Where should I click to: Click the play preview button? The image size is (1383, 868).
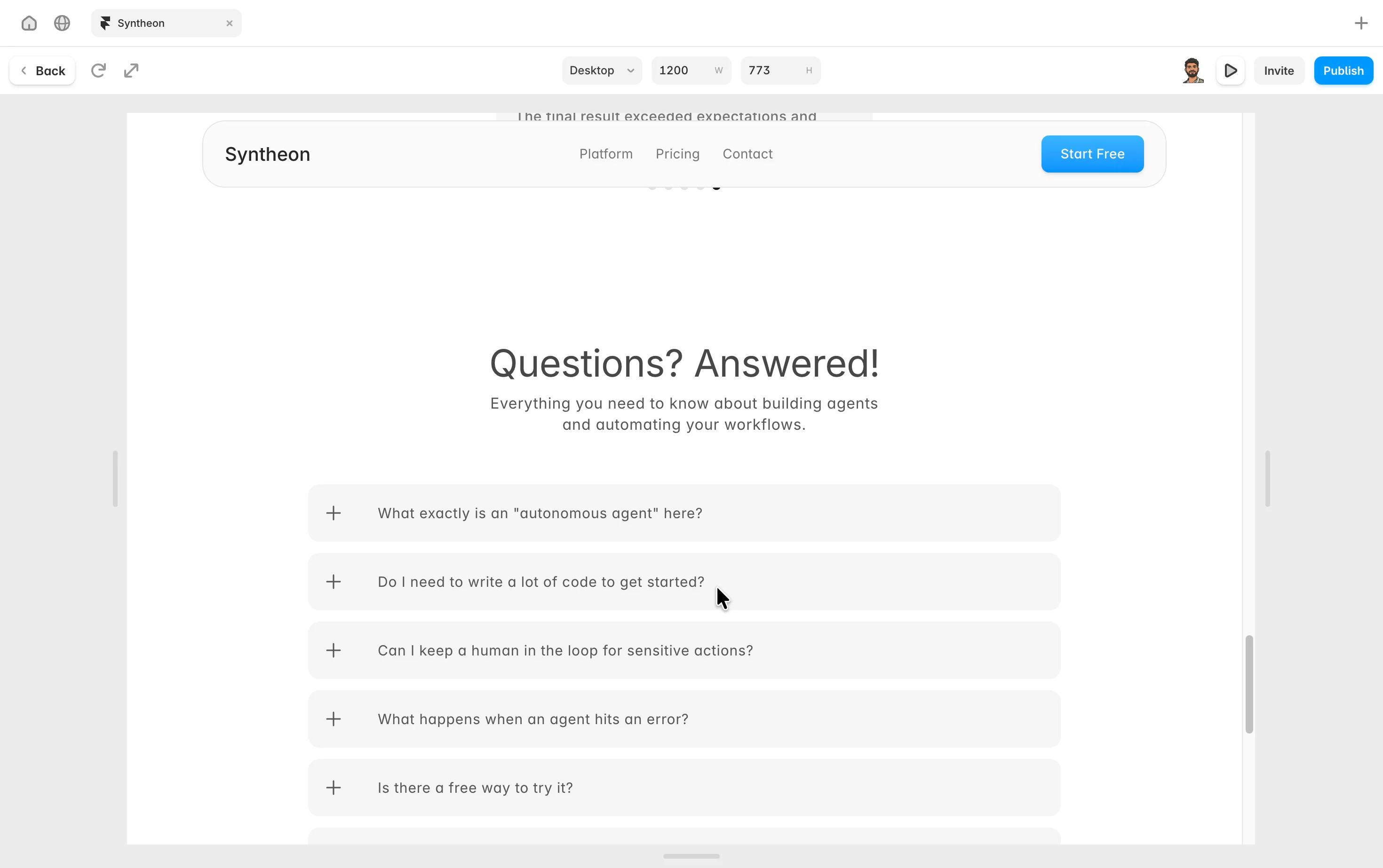click(1230, 71)
